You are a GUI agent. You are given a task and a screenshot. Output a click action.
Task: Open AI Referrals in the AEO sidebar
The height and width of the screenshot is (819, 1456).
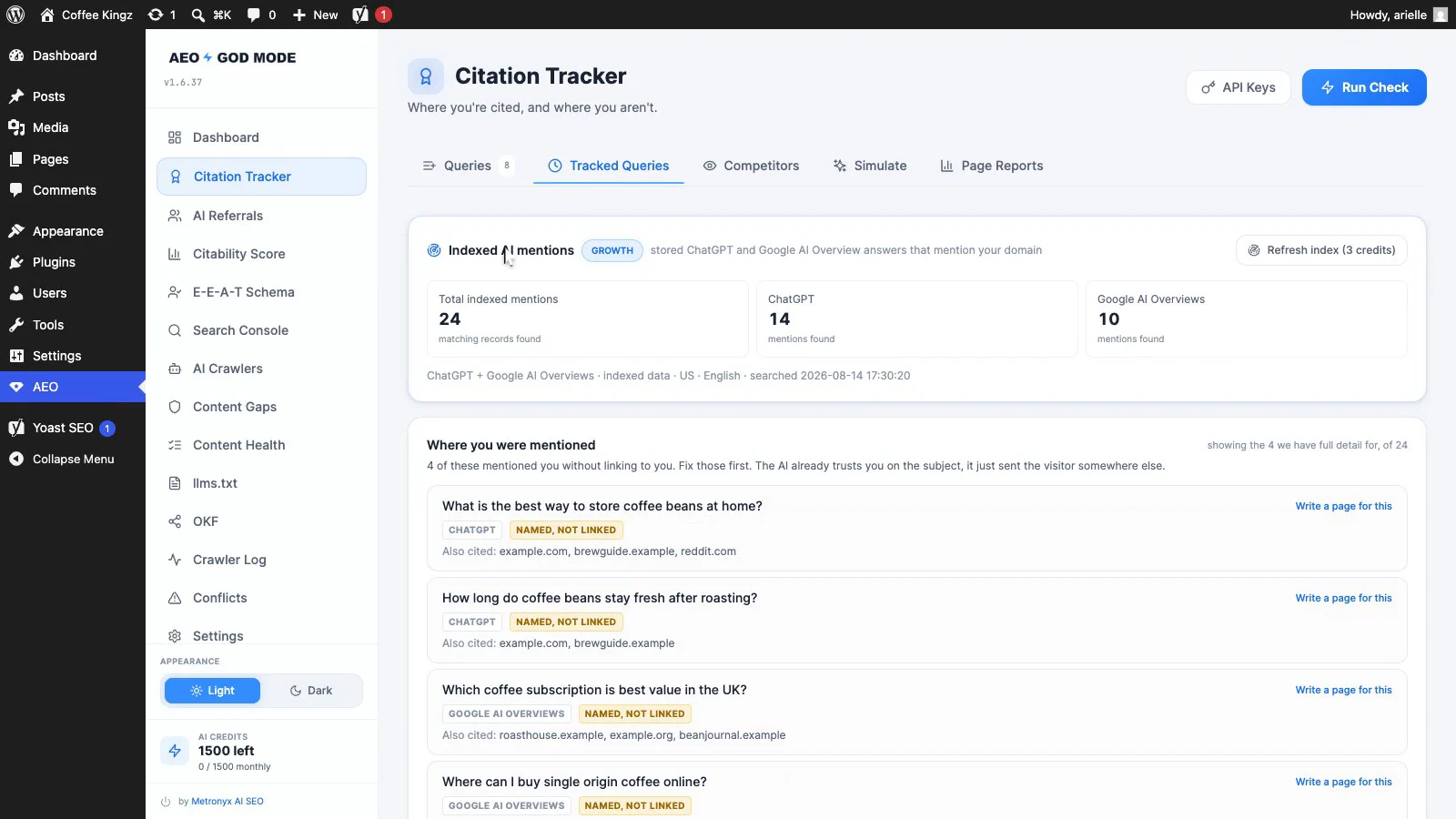261,216
